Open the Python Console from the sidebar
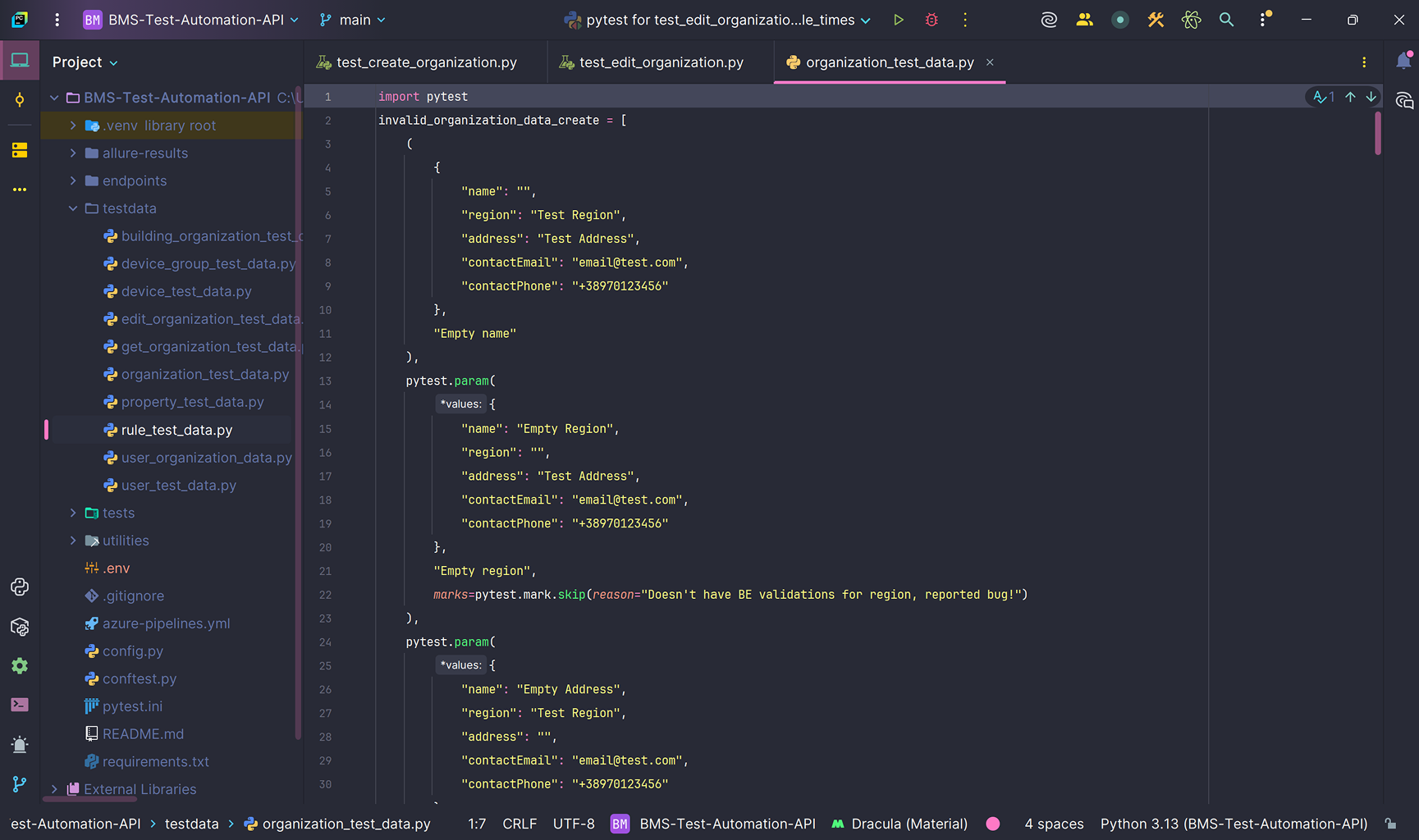The height and width of the screenshot is (840, 1419). point(20,587)
